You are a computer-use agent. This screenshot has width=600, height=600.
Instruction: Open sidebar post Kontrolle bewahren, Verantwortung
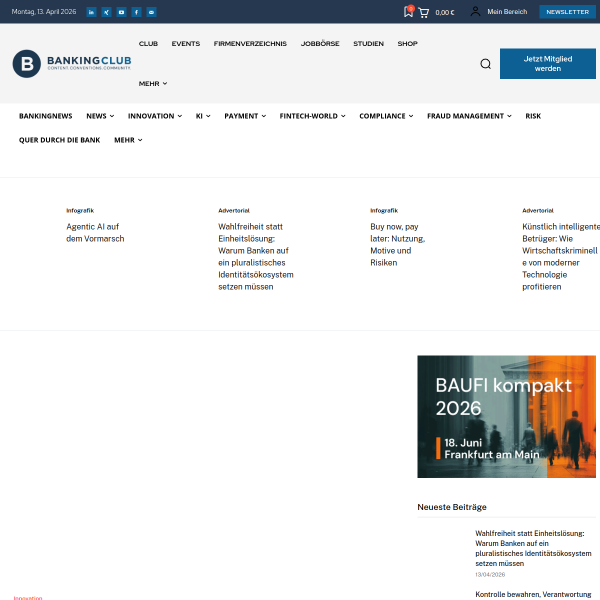click(533, 594)
